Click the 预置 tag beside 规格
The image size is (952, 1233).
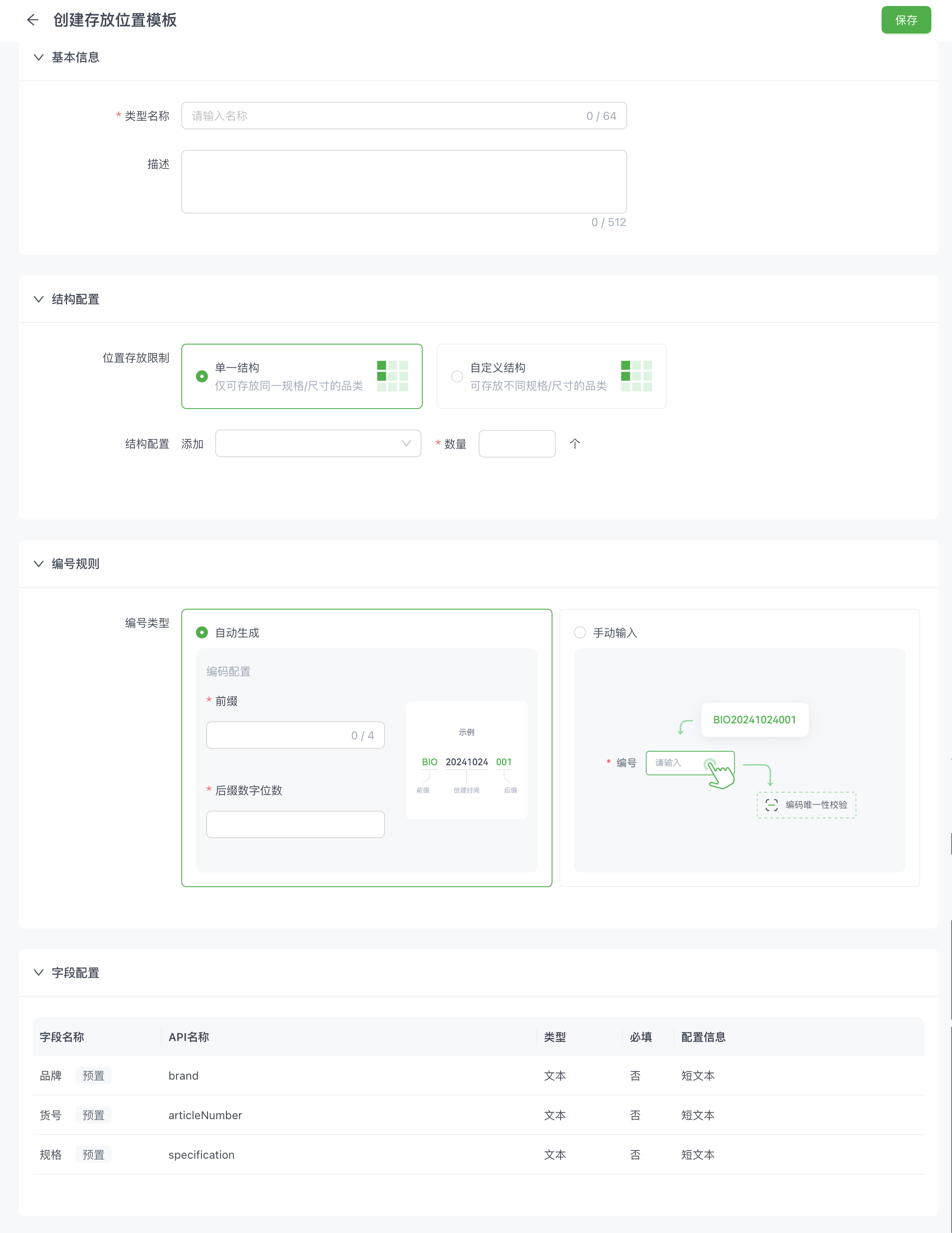point(93,1155)
